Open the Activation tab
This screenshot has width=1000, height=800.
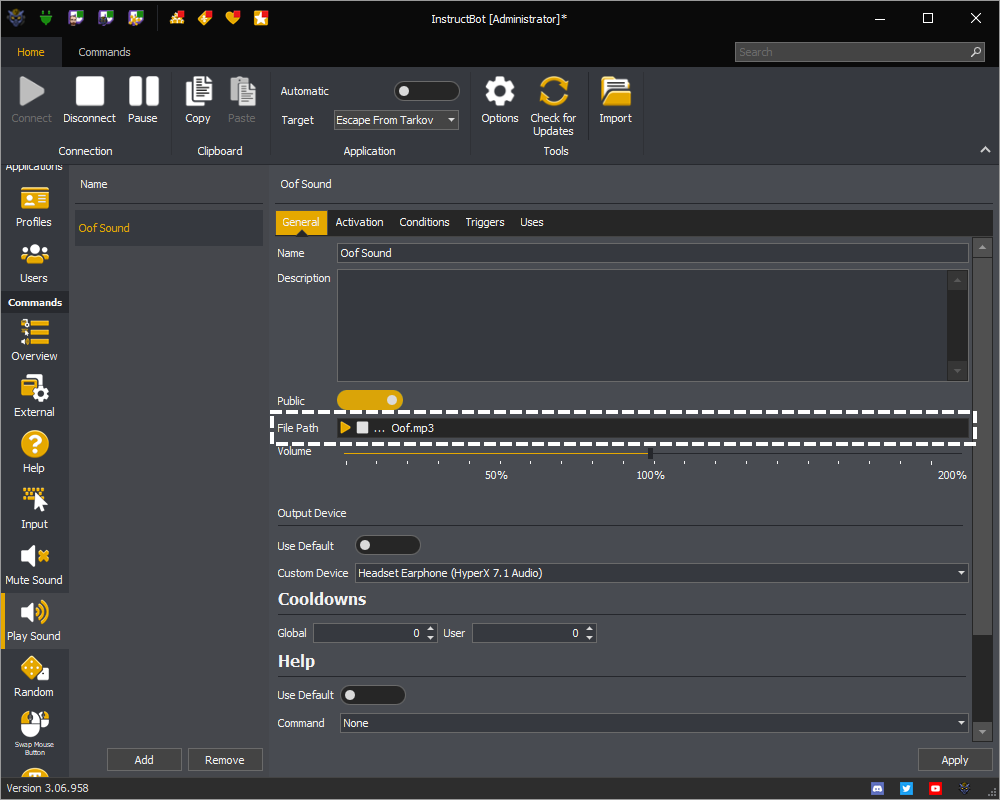359,222
